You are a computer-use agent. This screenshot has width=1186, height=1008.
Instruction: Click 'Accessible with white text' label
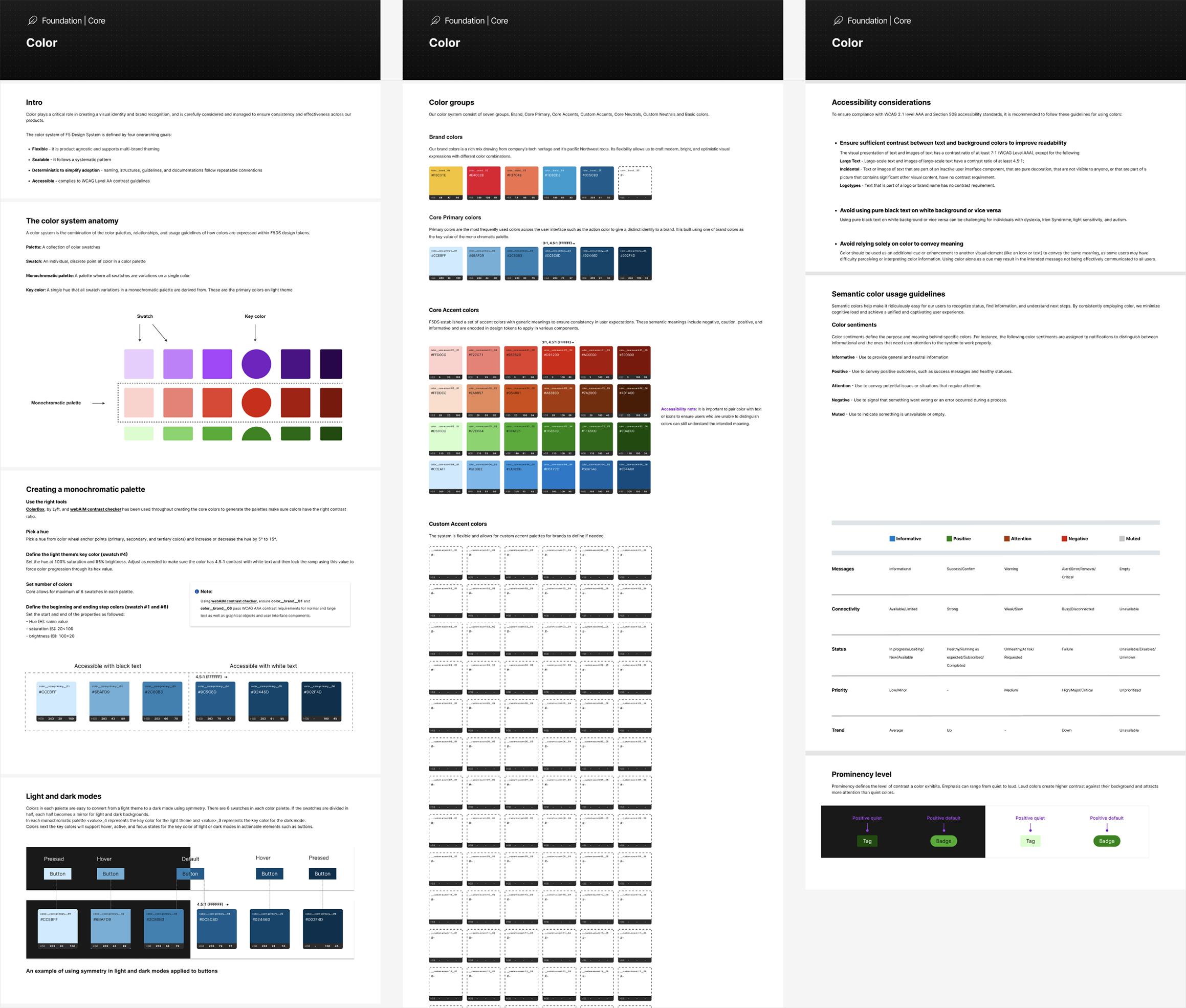[x=263, y=666]
